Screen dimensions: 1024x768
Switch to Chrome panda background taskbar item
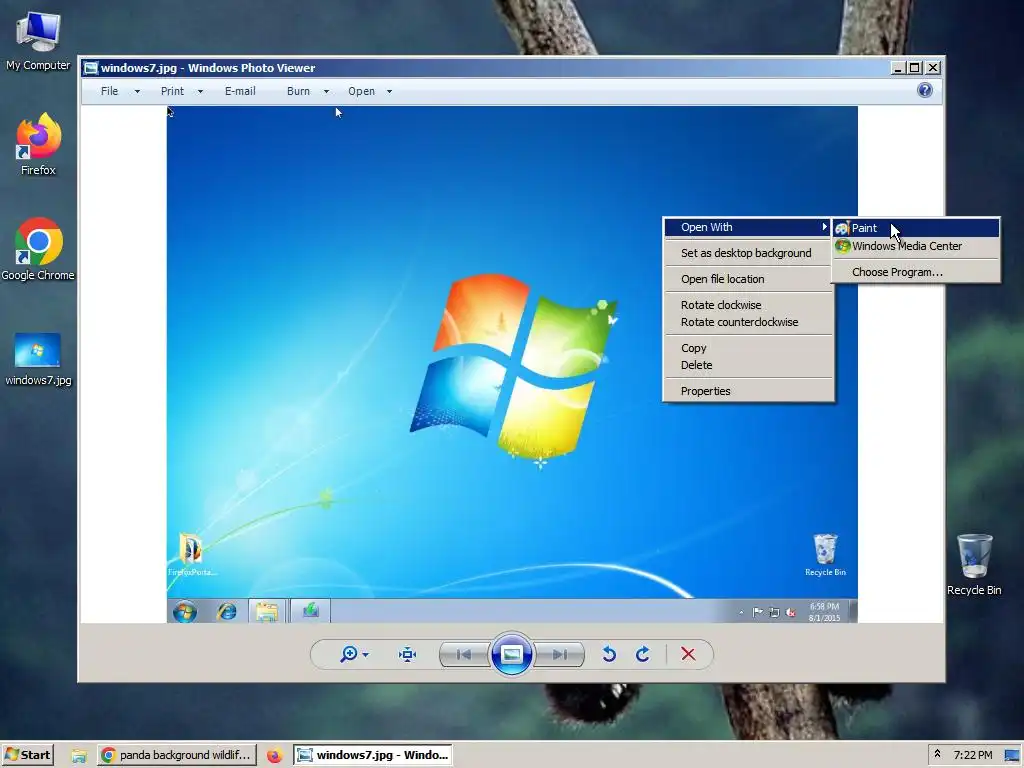pos(177,755)
